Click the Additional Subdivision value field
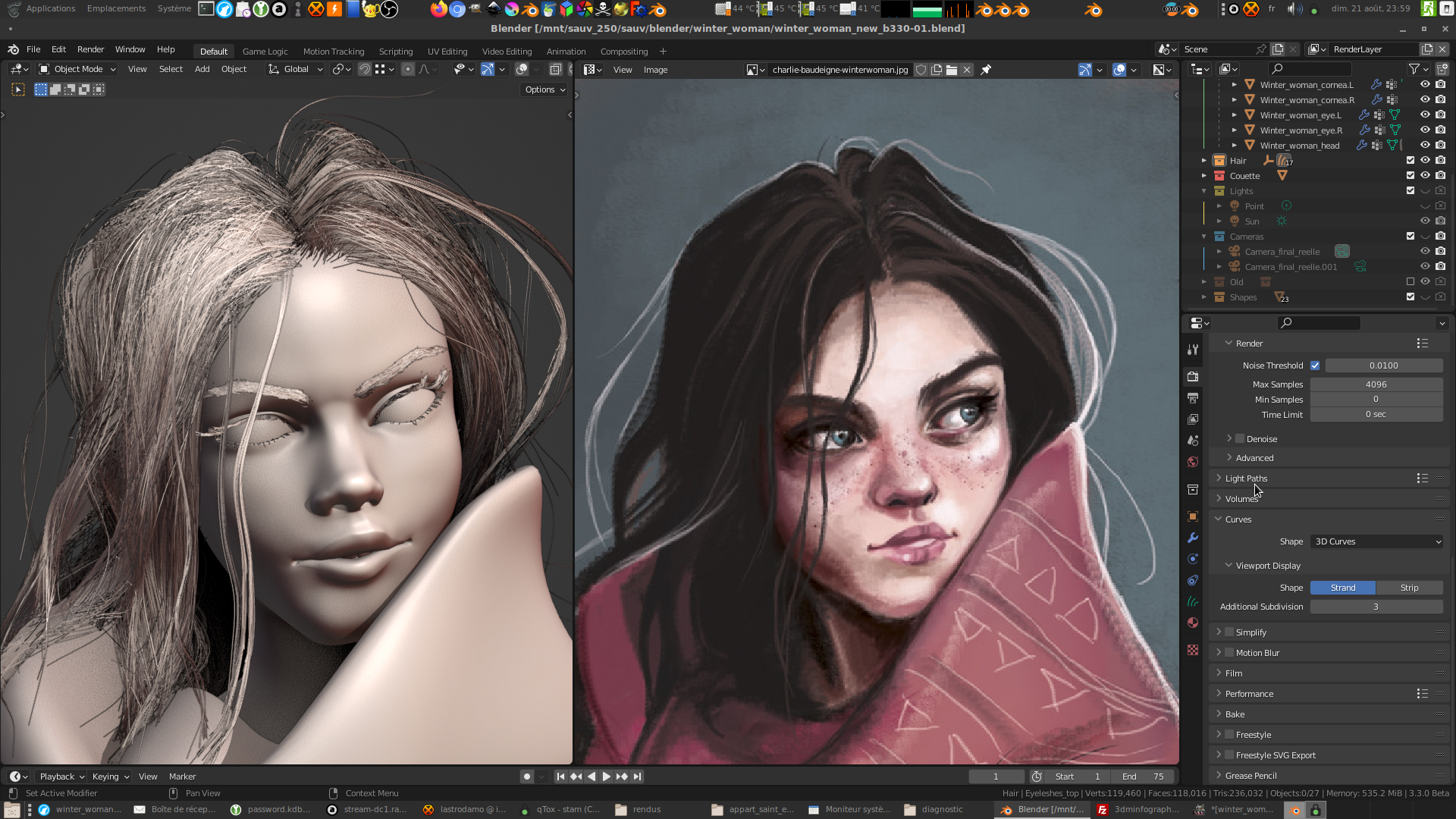This screenshot has width=1456, height=819. (1376, 607)
